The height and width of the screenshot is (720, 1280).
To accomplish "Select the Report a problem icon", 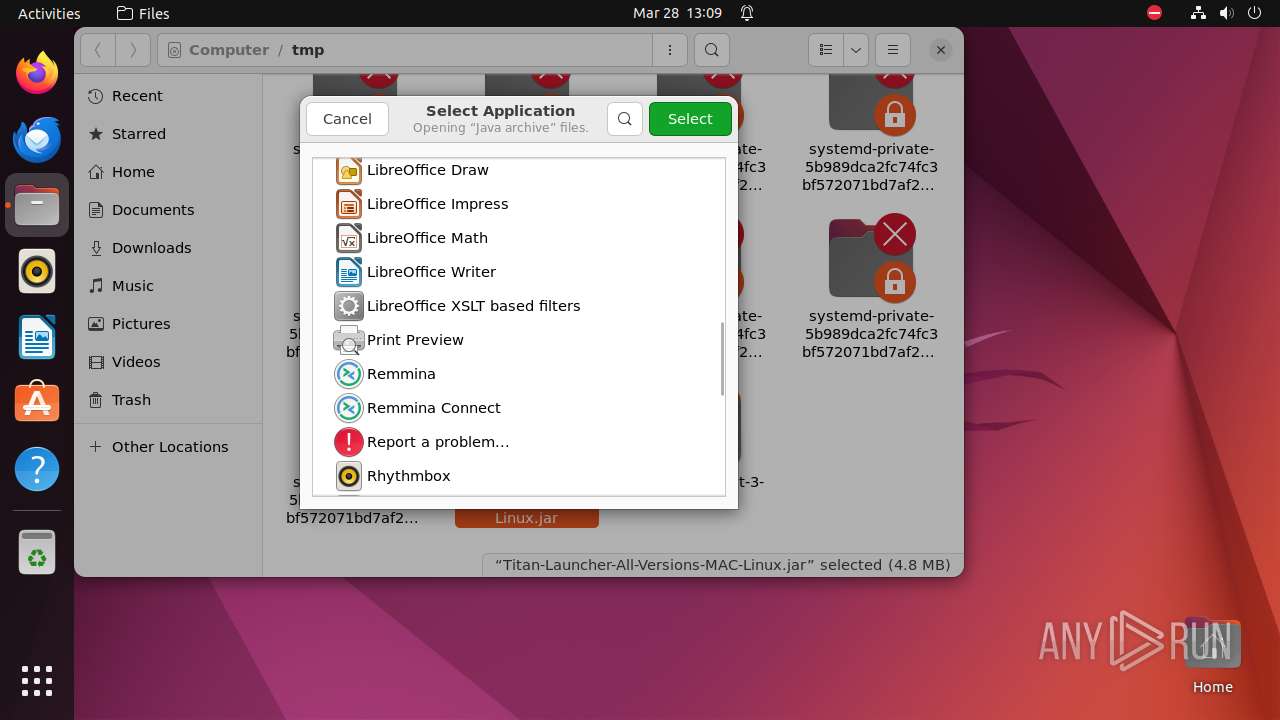I will 348,442.
